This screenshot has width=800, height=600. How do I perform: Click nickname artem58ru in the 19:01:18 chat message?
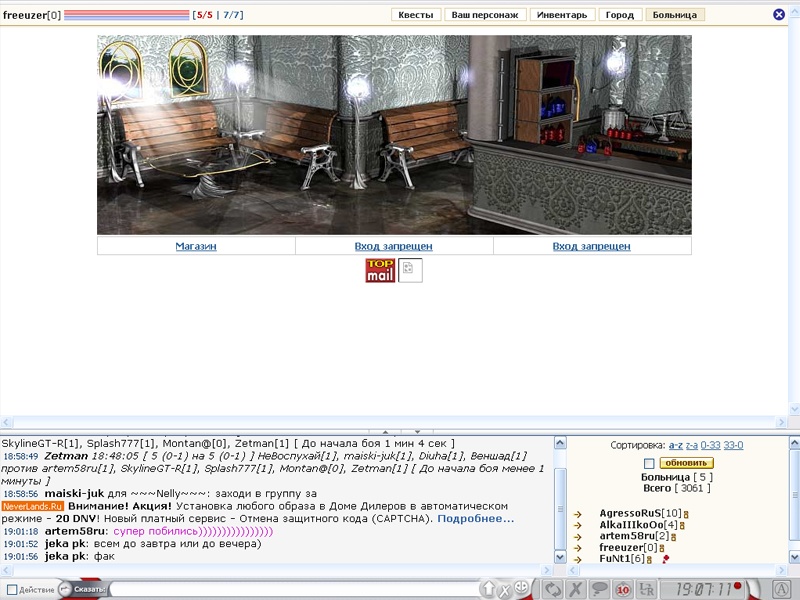point(75,531)
